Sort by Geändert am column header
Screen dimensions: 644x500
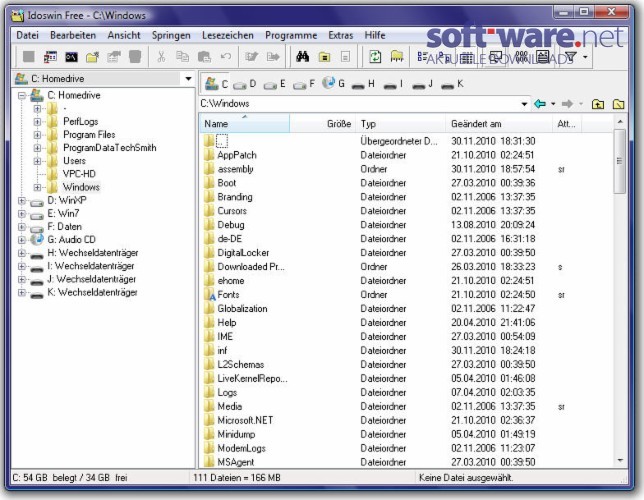click(x=499, y=124)
